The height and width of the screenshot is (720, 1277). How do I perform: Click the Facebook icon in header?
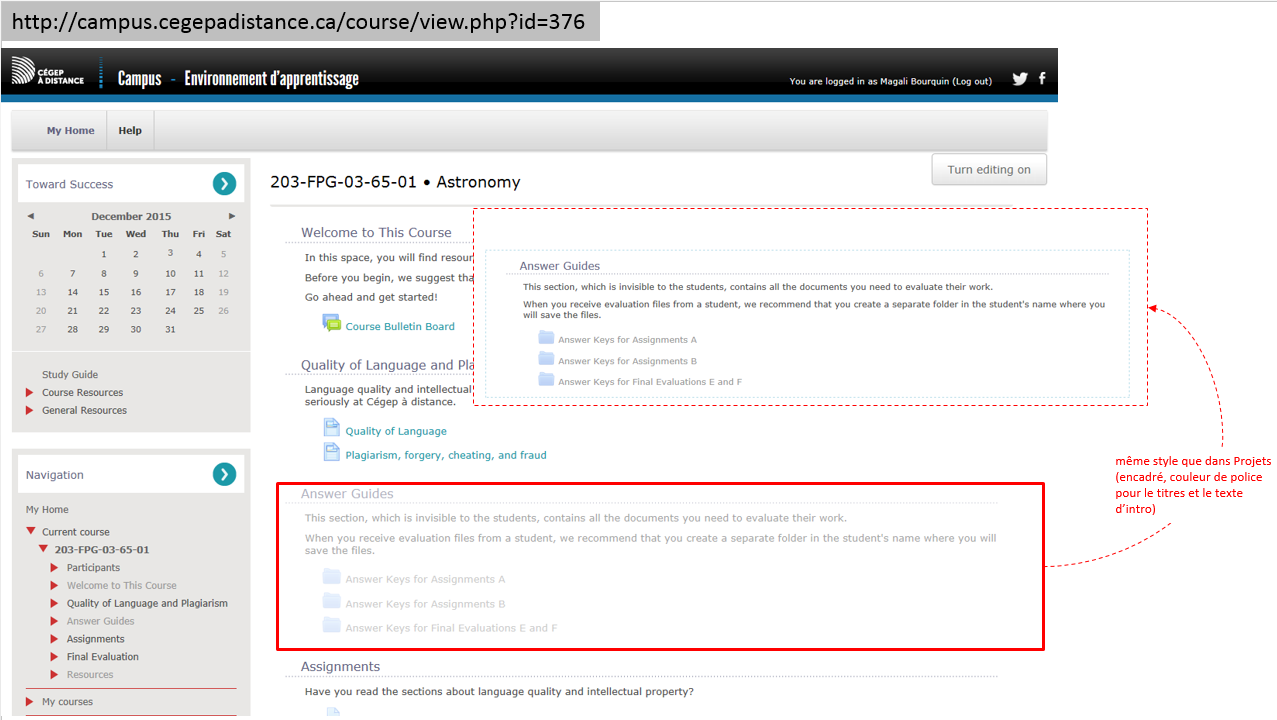1042,78
